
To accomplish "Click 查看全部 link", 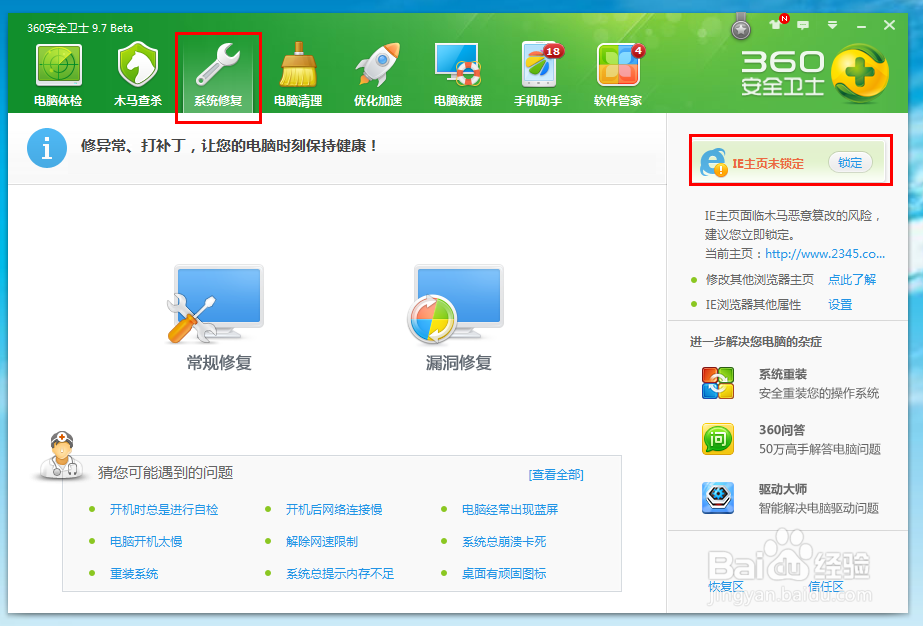I will (556, 475).
